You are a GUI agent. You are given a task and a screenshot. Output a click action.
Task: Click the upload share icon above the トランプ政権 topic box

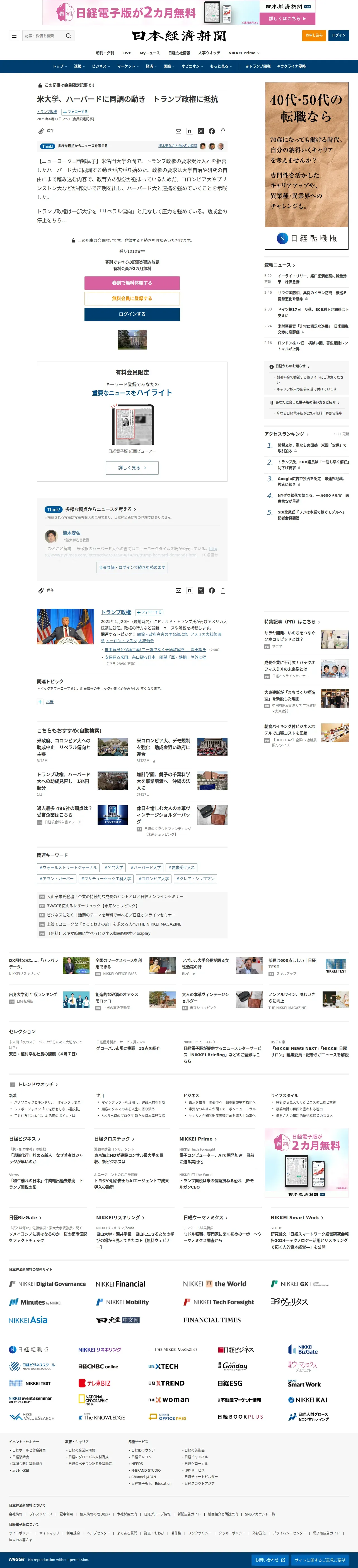pyautogui.click(x=223, y=590)
